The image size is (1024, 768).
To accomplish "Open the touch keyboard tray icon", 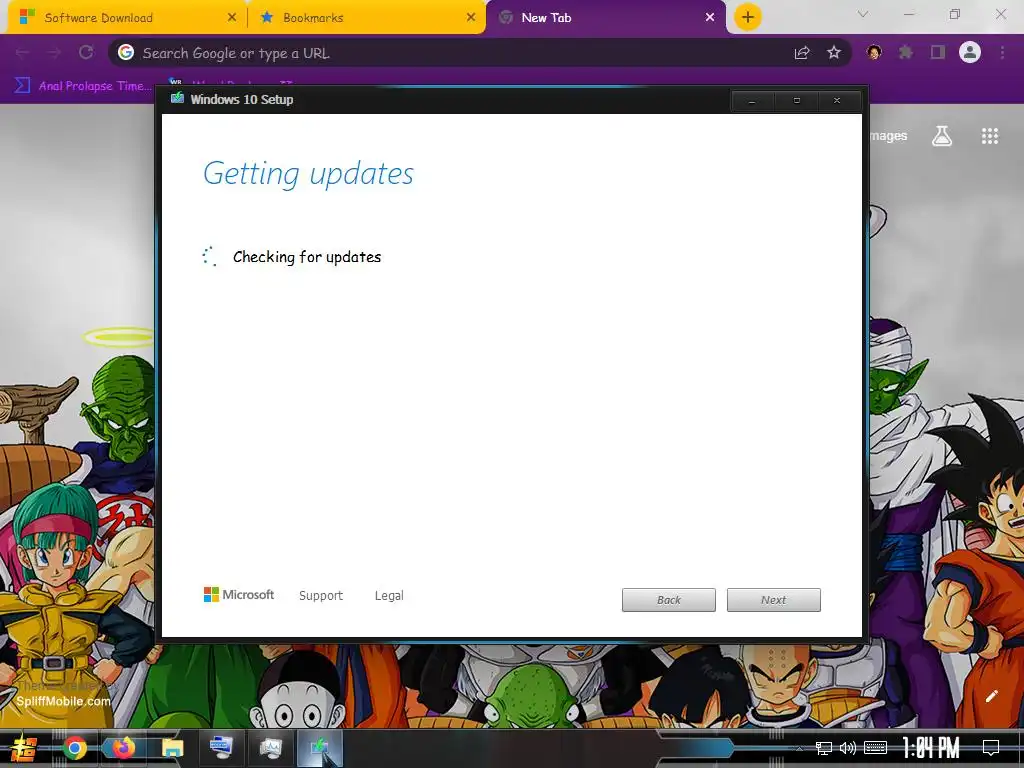I will coord(875,748).
